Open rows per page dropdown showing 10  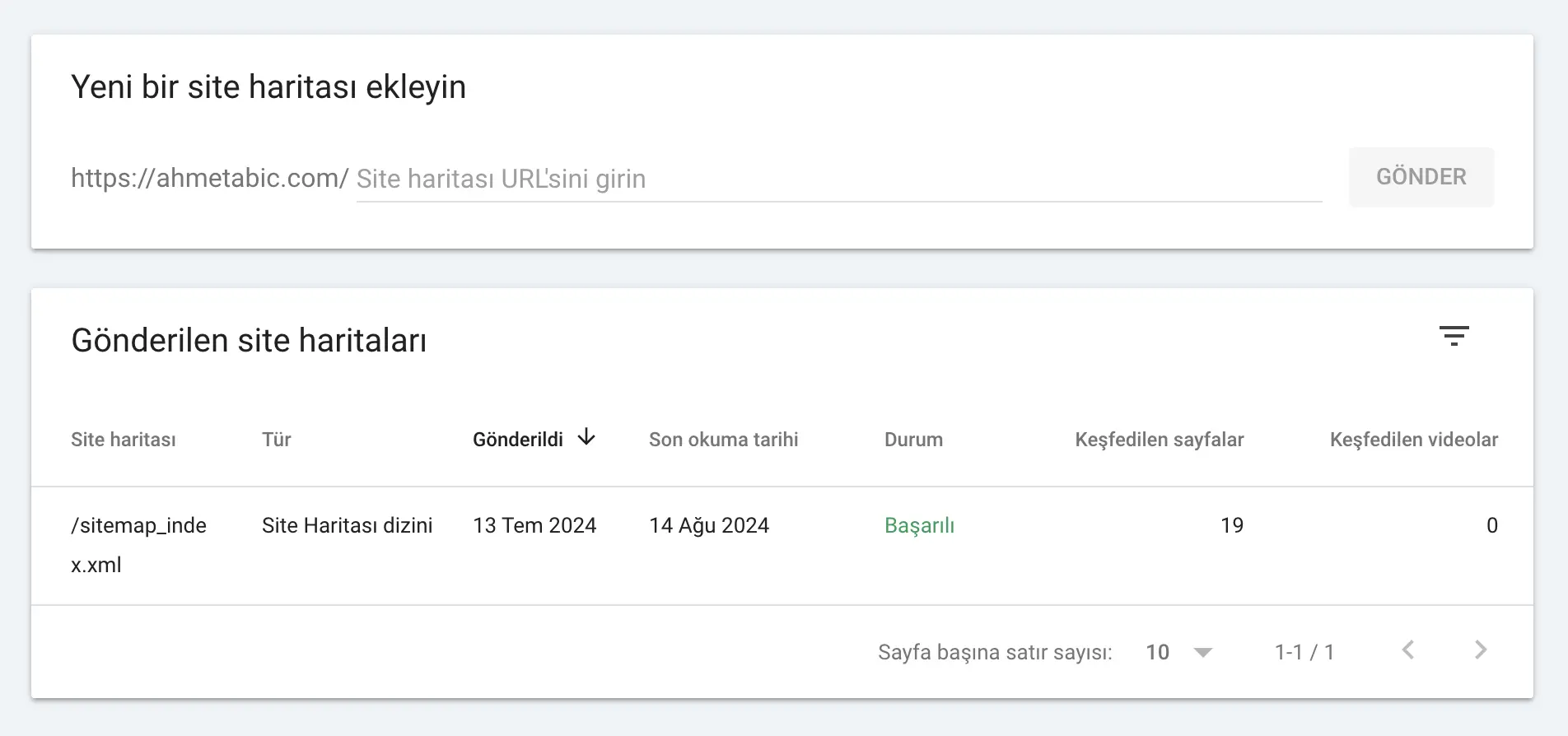tap(1179, 652)
